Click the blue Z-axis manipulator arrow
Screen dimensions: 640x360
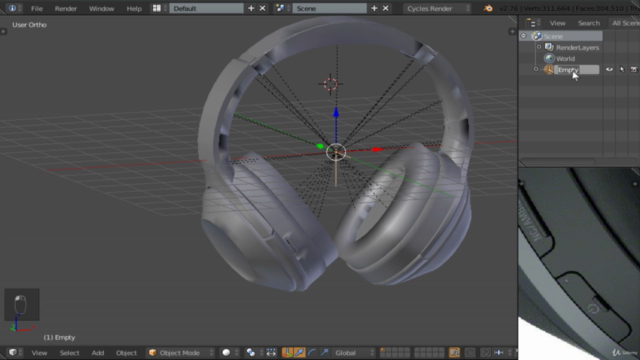tap(336, 112)
